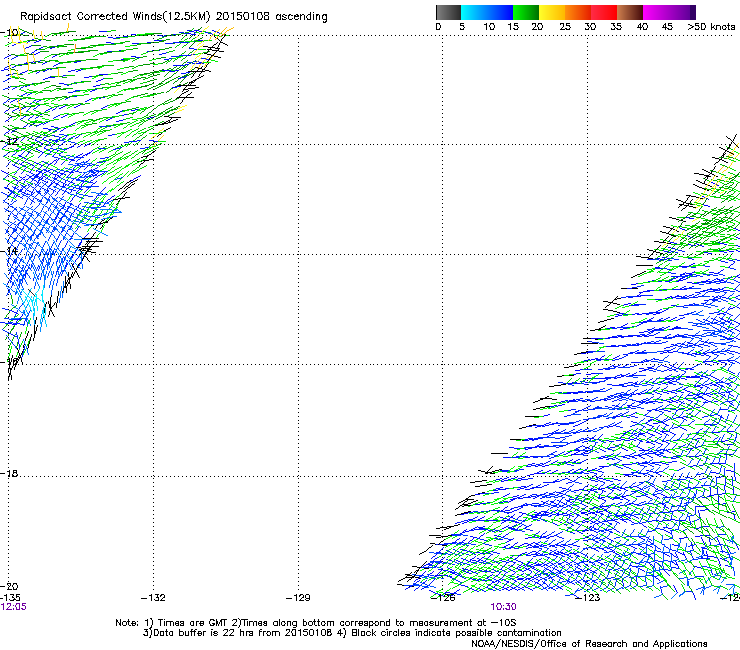740x650 pixels.
Task: Click the green 15-20 knots legend swatch
Action: (526, 12)
